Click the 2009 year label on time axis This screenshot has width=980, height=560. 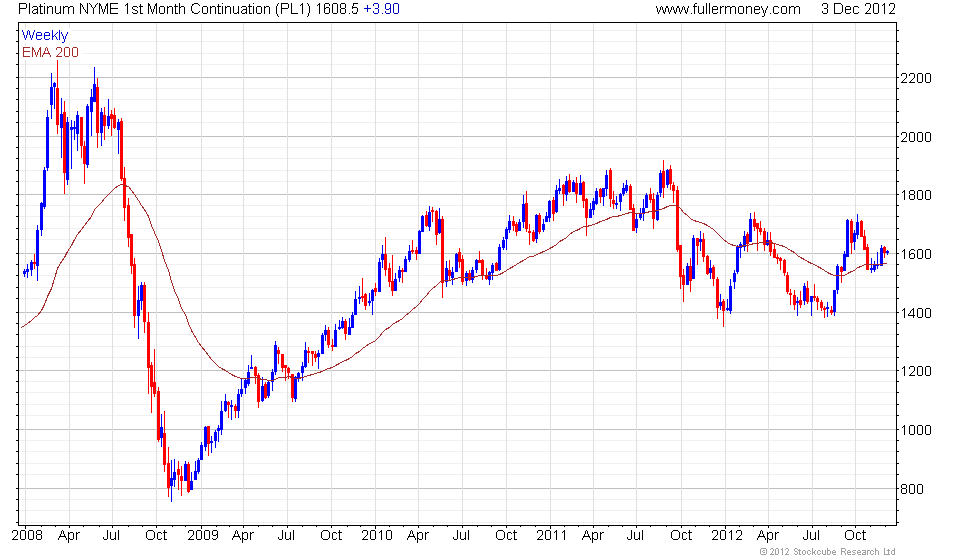(203, 535)
